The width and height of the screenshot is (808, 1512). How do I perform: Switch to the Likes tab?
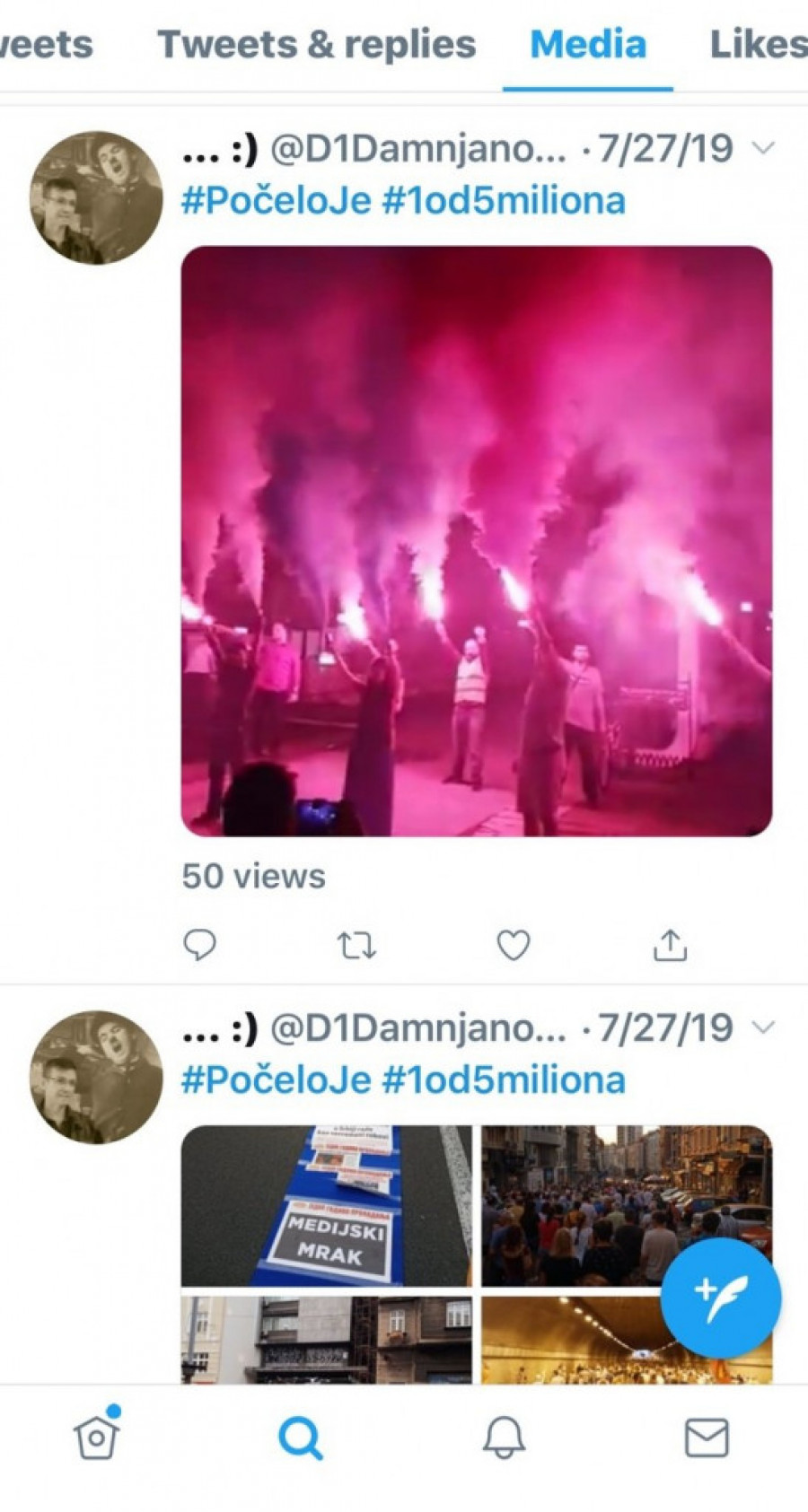tap(758, 45)
